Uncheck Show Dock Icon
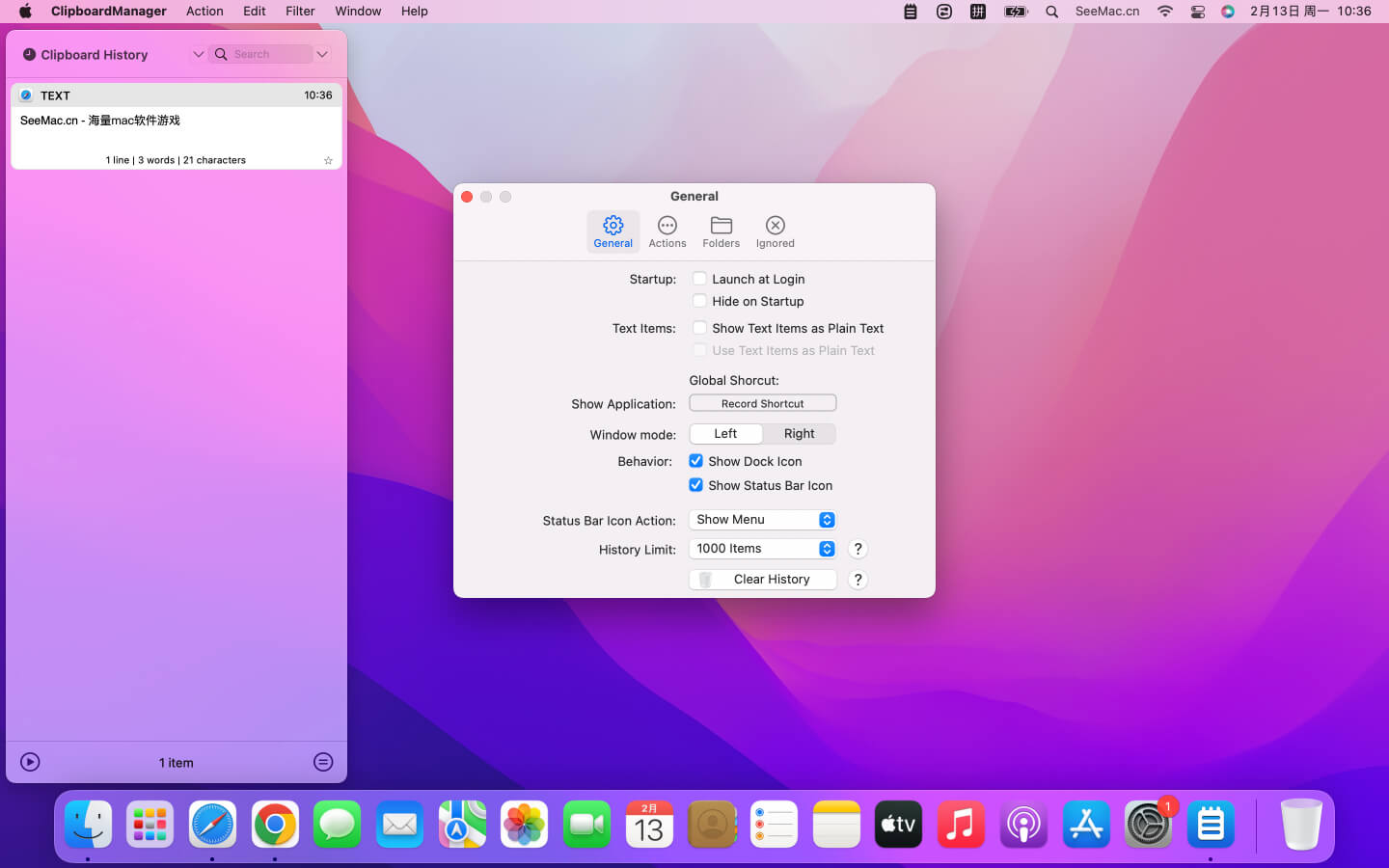The height and width of the screenshot is (868, 1389). (695, 461)
